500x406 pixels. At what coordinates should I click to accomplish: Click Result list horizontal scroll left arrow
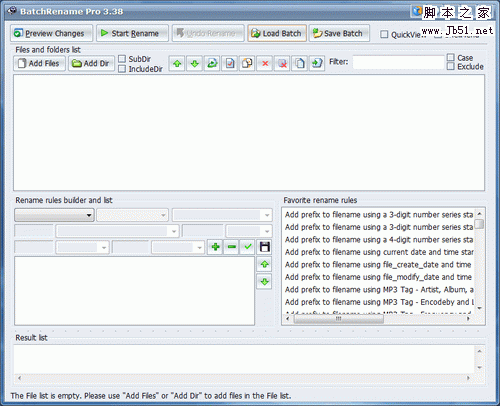19,378
